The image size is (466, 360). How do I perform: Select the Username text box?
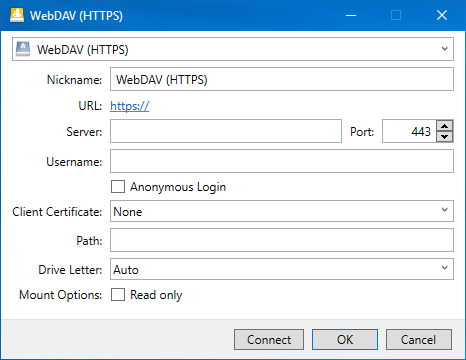[282, 161]
